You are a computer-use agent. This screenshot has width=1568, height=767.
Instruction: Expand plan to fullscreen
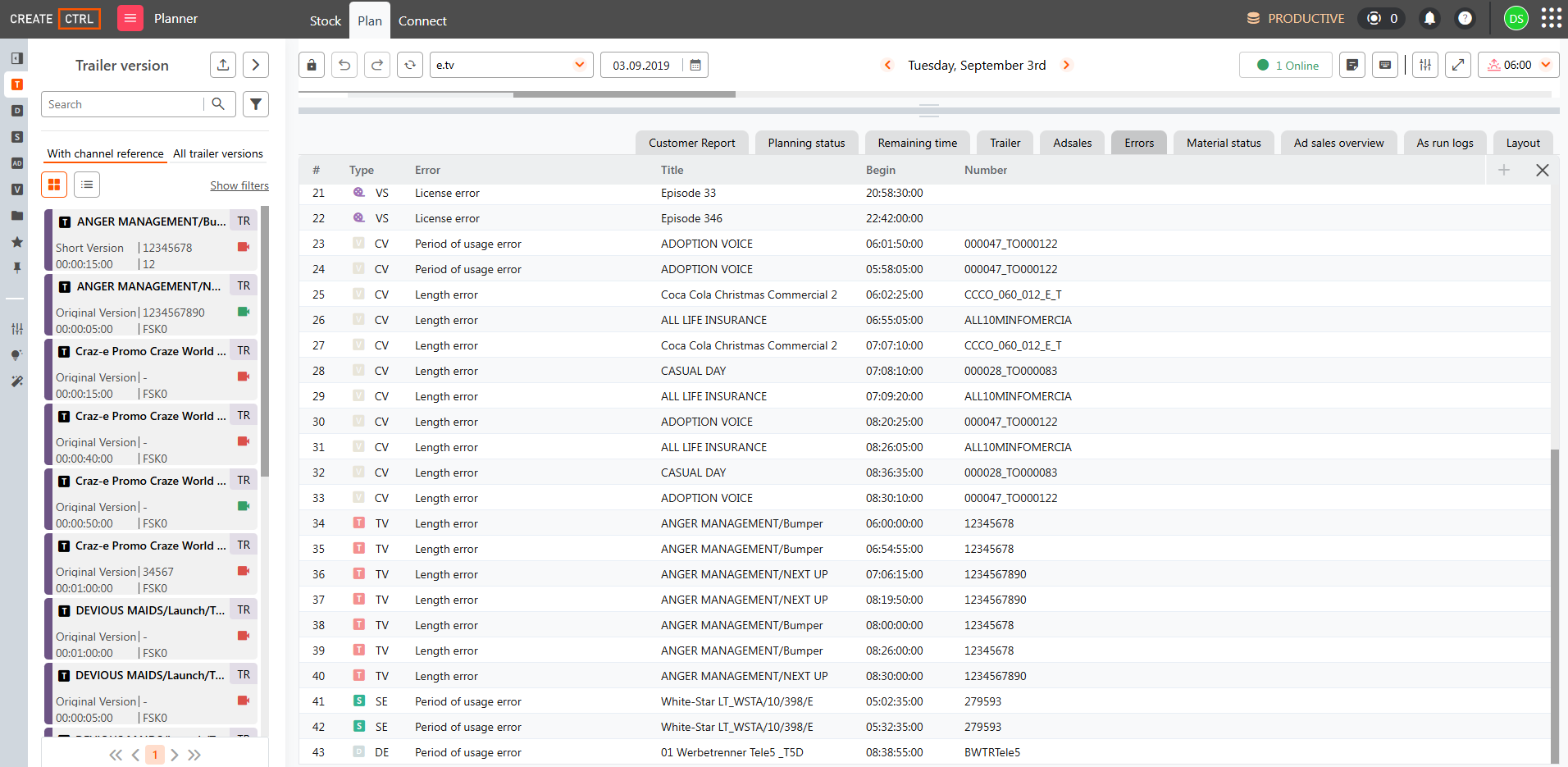point(1458,65)
